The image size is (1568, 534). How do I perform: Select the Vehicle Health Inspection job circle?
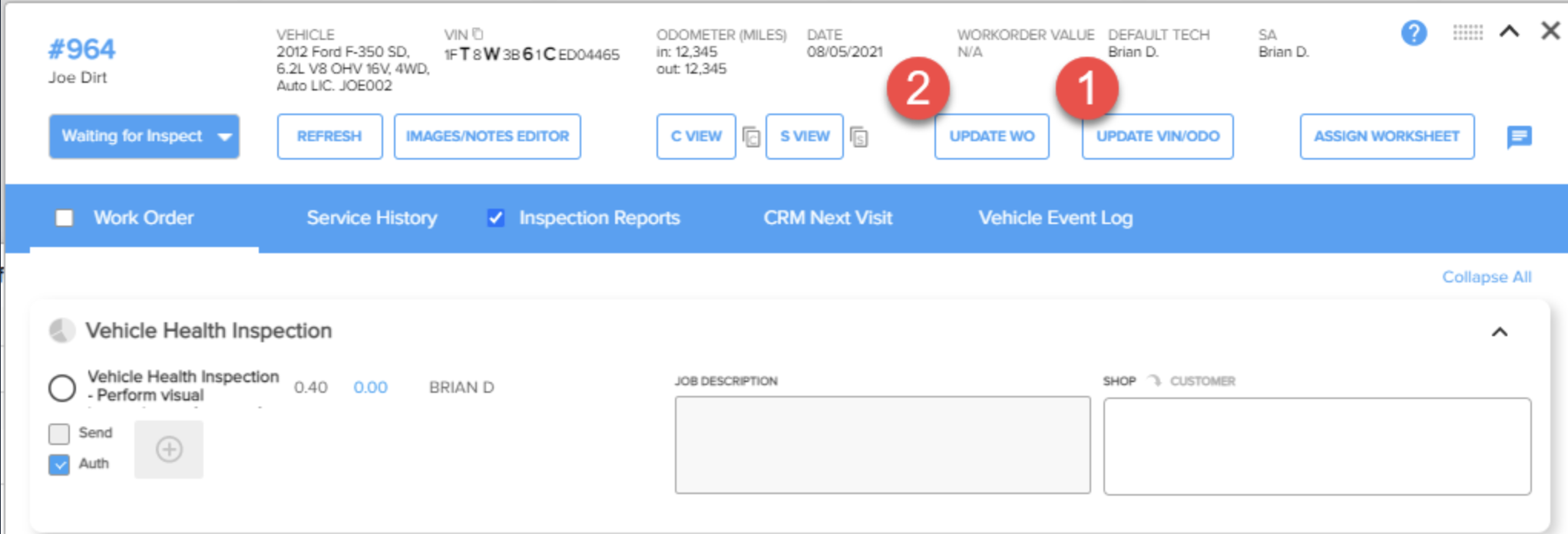tap(62, 388)
